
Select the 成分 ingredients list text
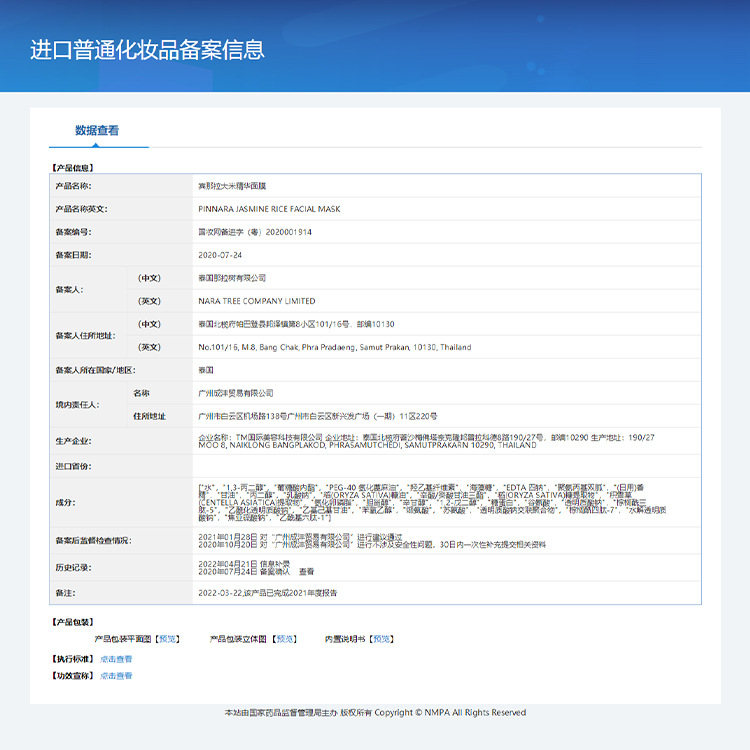[432, 502]
